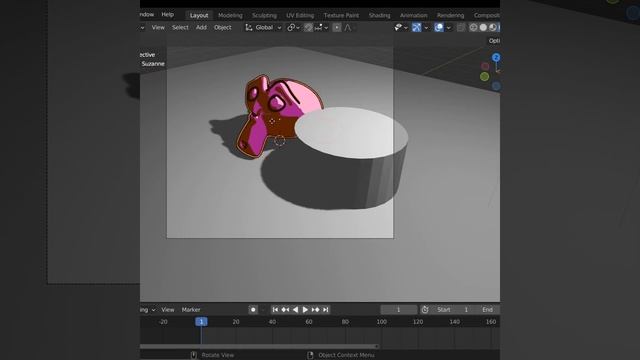Play the animation forward
This screenshot has width=640, height=360.
click(x=305, y=310)
